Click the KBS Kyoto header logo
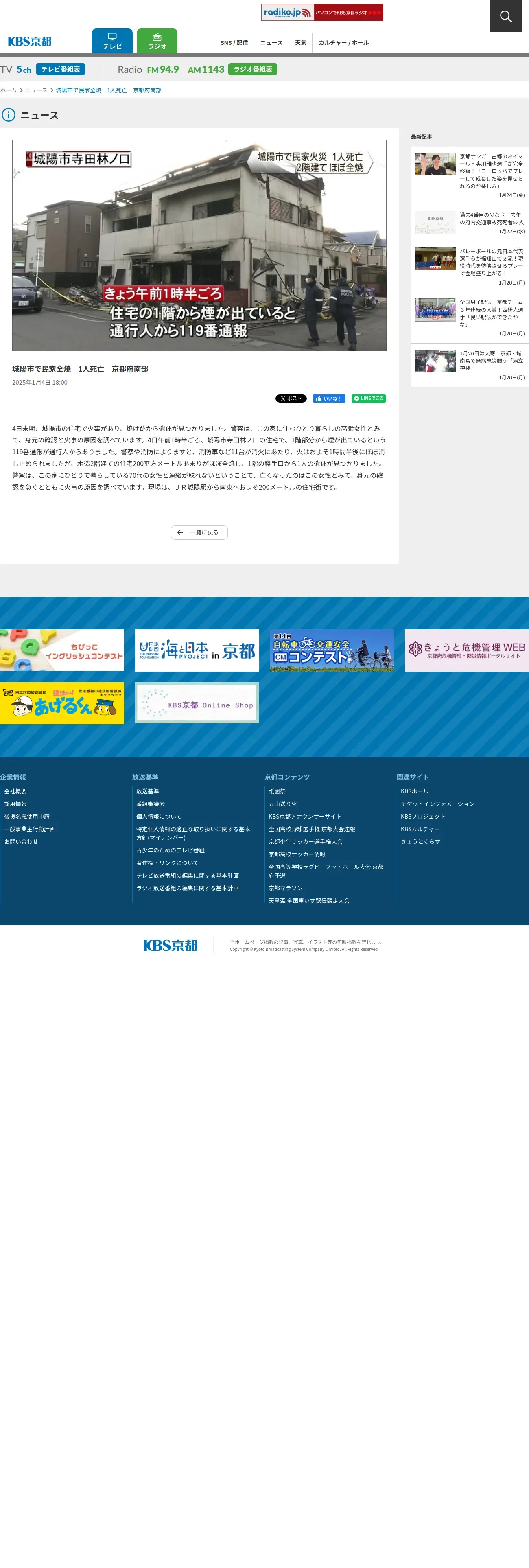Screen dimensions: 529x1568 coord(30,42)
